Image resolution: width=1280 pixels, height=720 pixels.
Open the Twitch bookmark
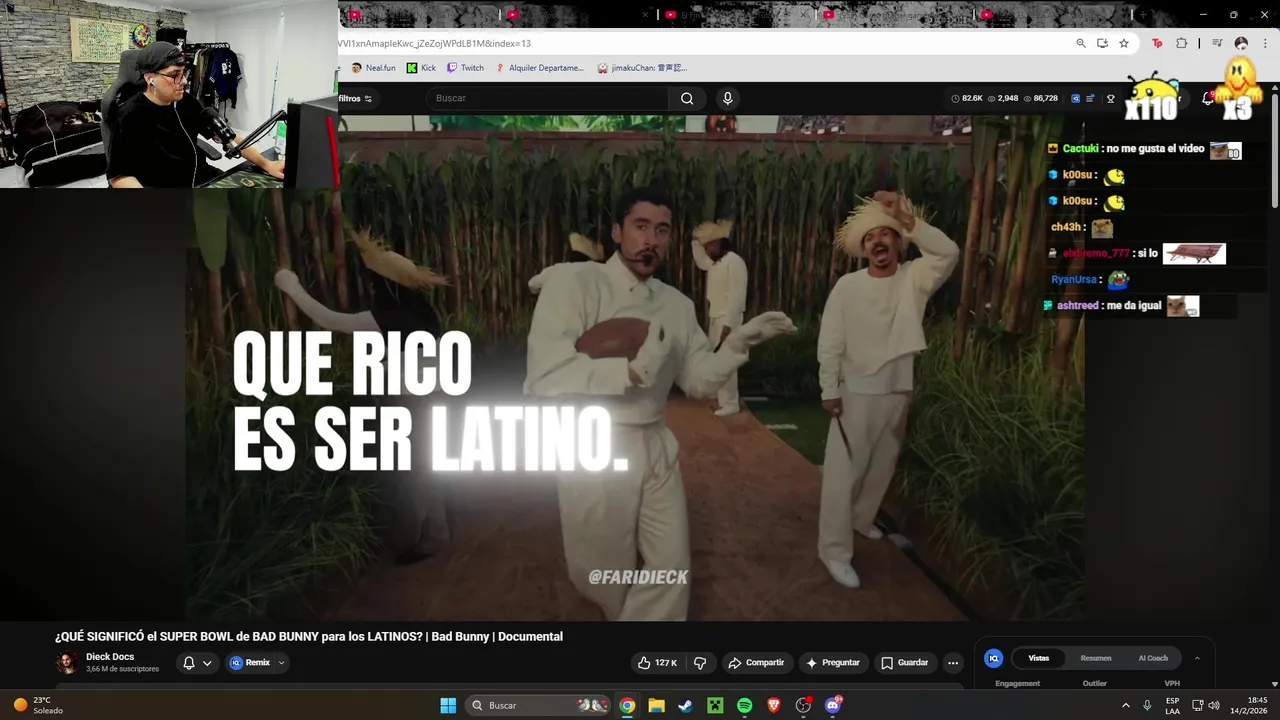tap(465, 68)
